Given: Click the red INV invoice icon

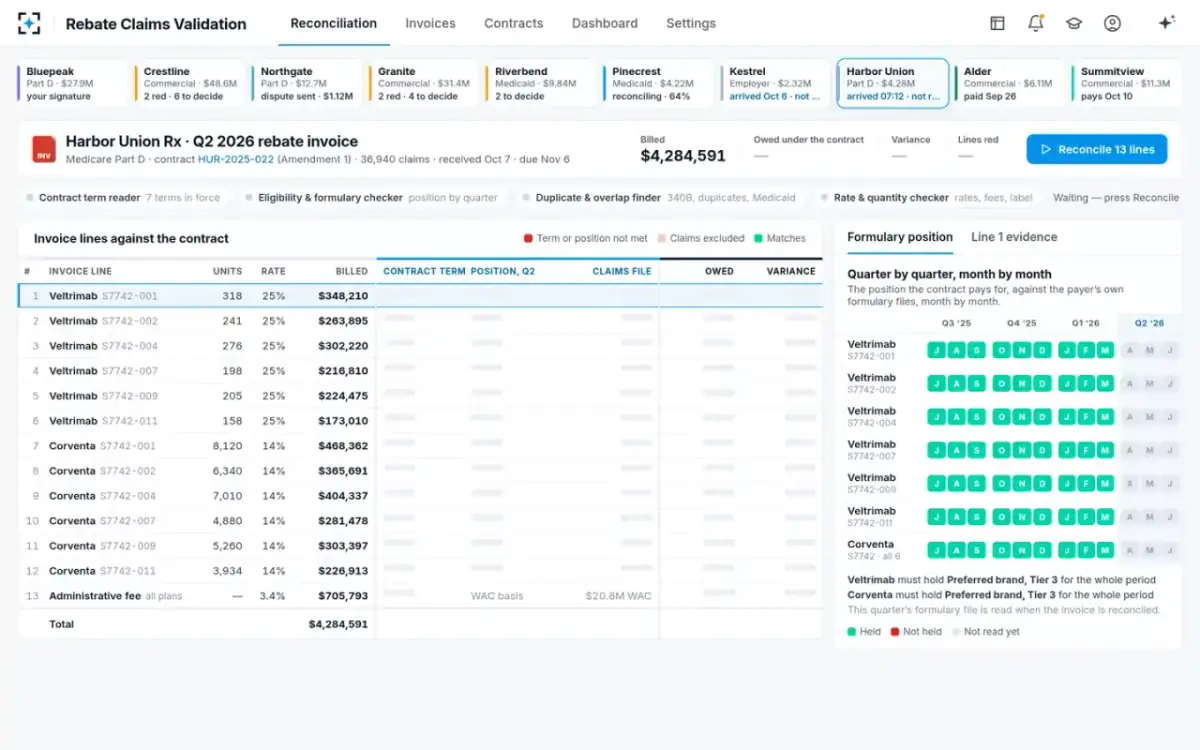Looking at the screenshot, I should 43,149.
